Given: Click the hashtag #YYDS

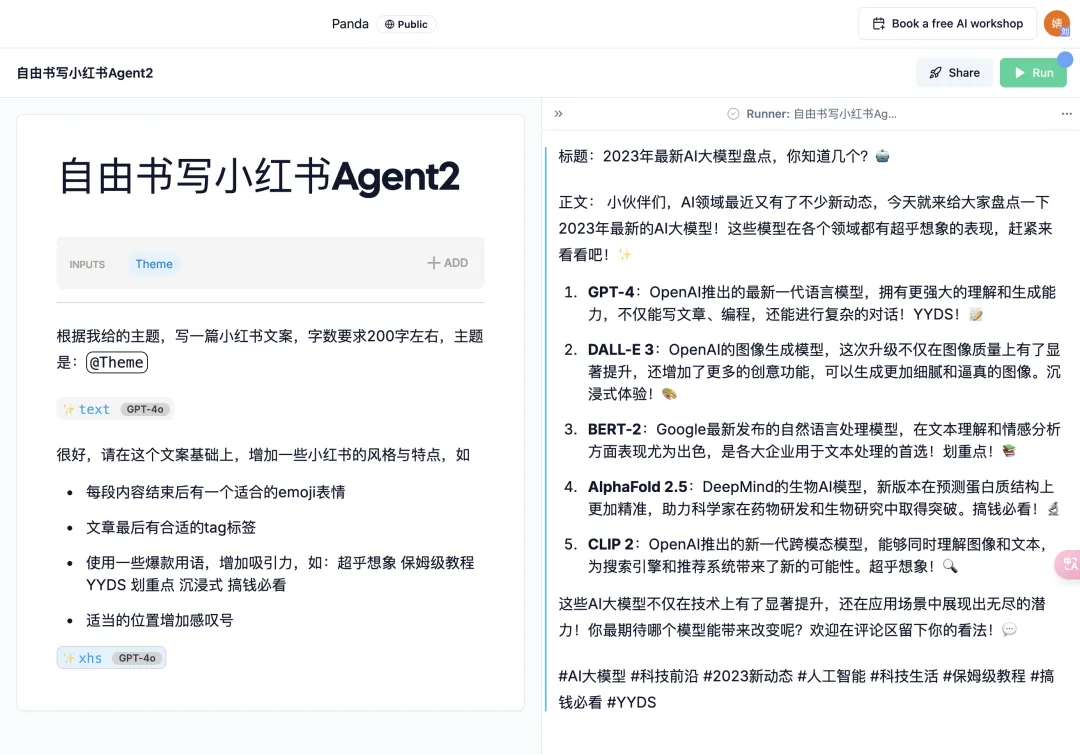Looking at the screenshot, I should pos(632,702).
